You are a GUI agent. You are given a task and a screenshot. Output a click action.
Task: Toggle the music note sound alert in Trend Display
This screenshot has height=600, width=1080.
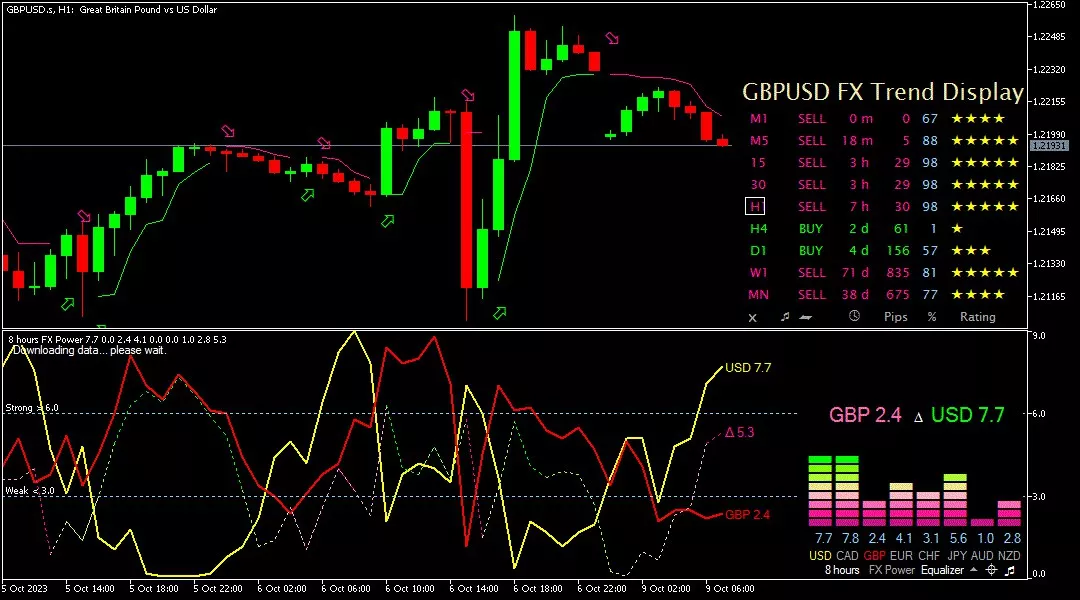pyautogui.click(x=785, y=317)
